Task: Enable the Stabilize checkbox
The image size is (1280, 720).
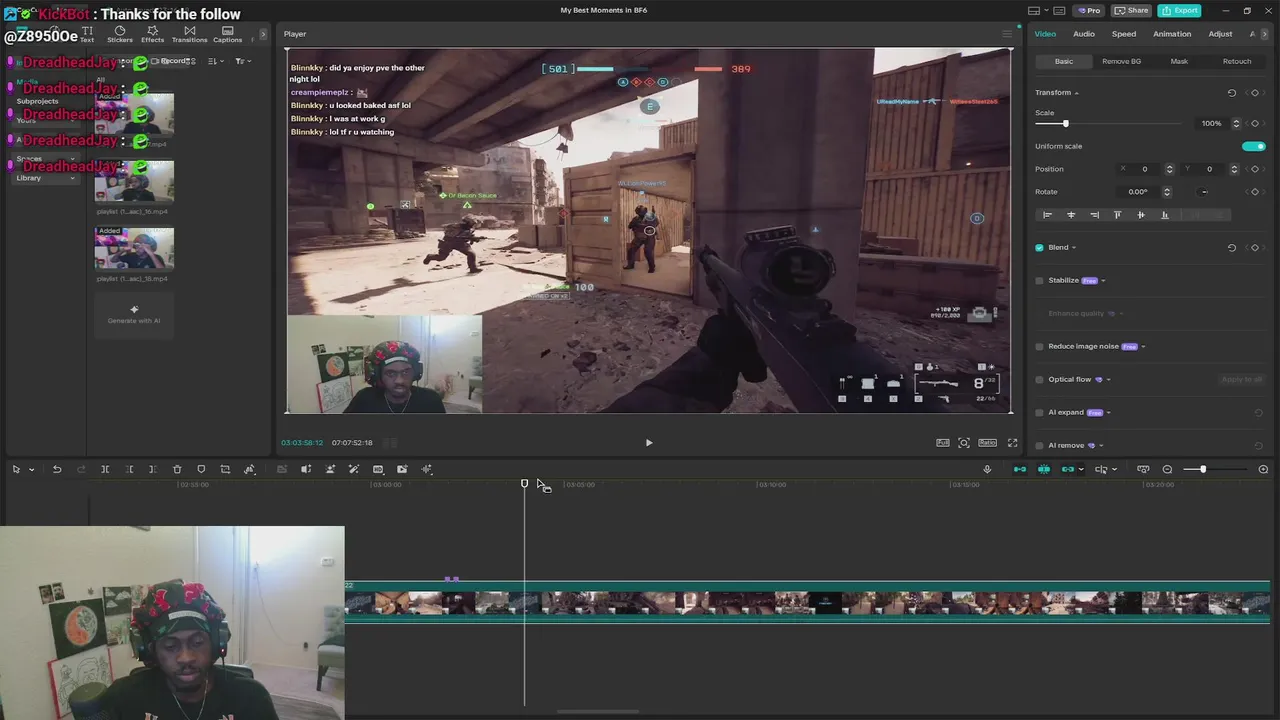Action: click(1039, 280)
